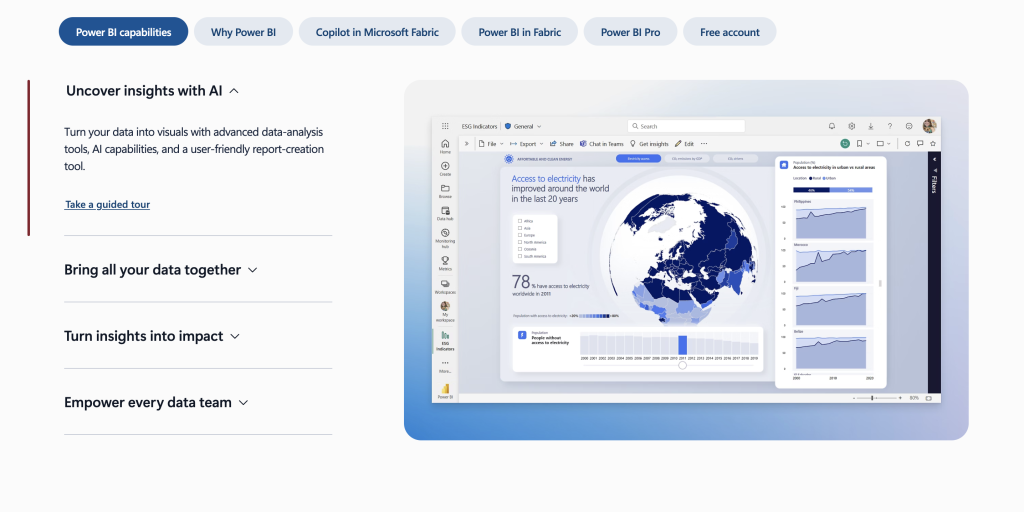The image size is (1024, 512).
Task: Select the Copilot in Microsoft Fabric tab
Action: click(x=377, y=32)
